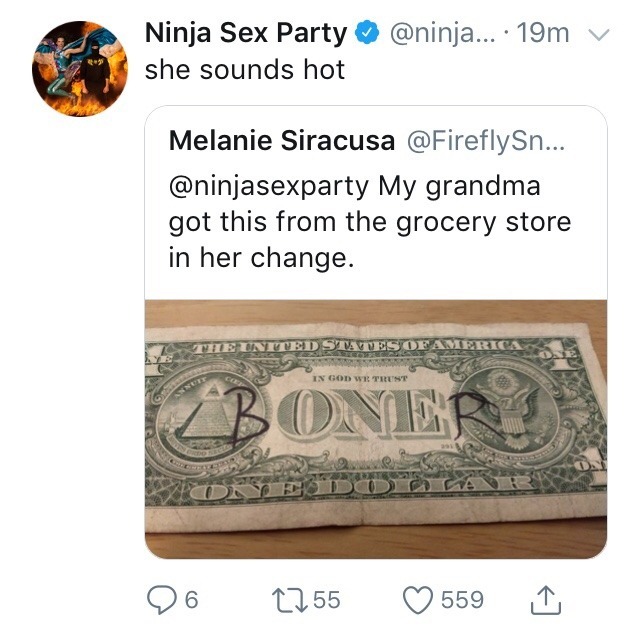This screenshot has width=639, height=629.
Task: Click the retweet count 55
Action: click(x=327, y=600)
